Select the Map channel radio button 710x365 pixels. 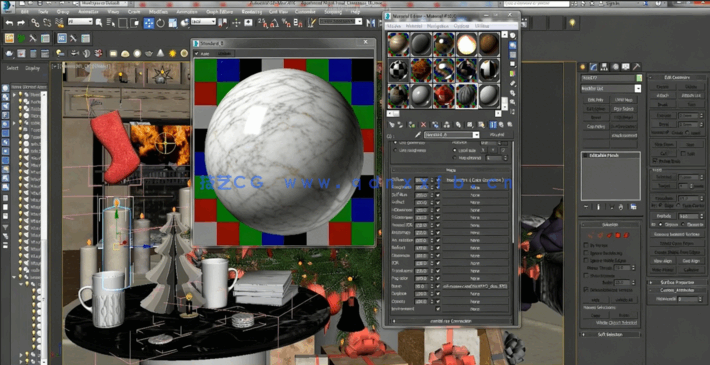pyautogui.click(x=455, y=158)
